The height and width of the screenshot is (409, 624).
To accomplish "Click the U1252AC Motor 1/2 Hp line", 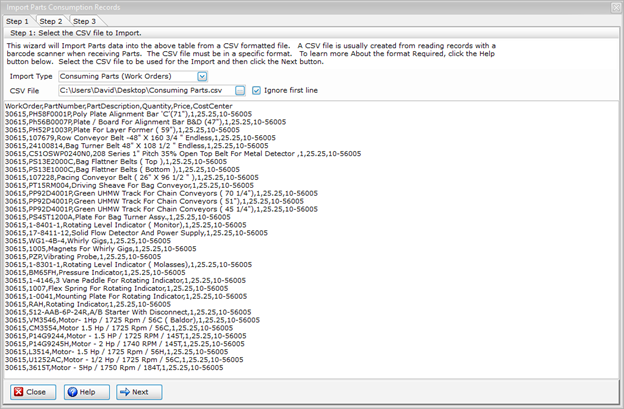I will click(124, 361).
